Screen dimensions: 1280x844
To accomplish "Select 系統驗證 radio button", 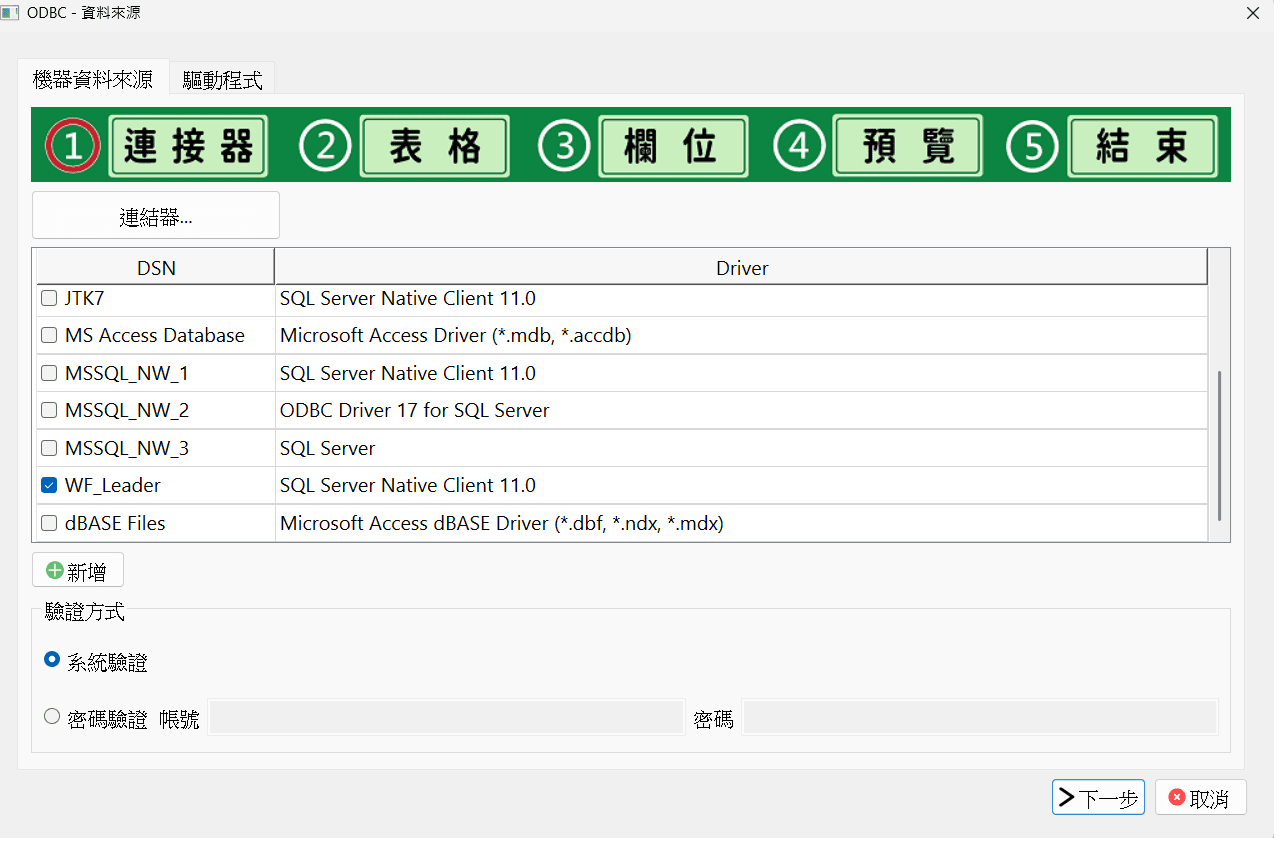I will 53,660.
